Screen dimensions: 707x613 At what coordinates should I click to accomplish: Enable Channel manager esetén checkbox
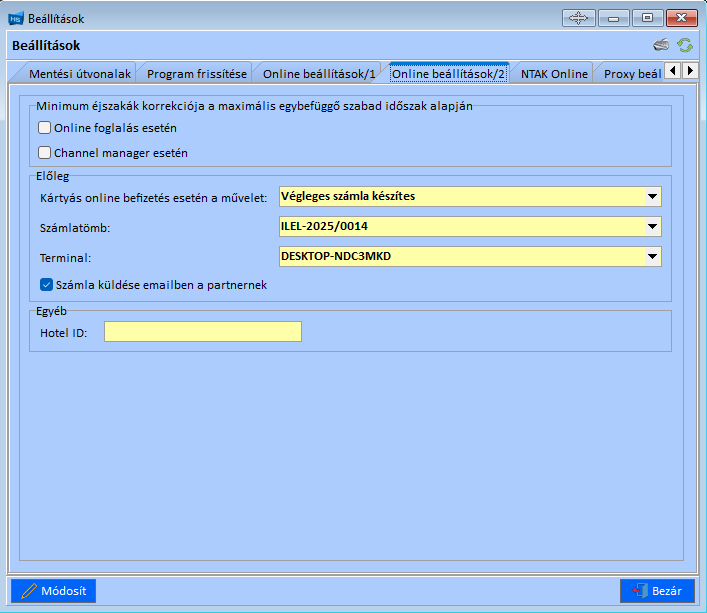click(44, 153)
